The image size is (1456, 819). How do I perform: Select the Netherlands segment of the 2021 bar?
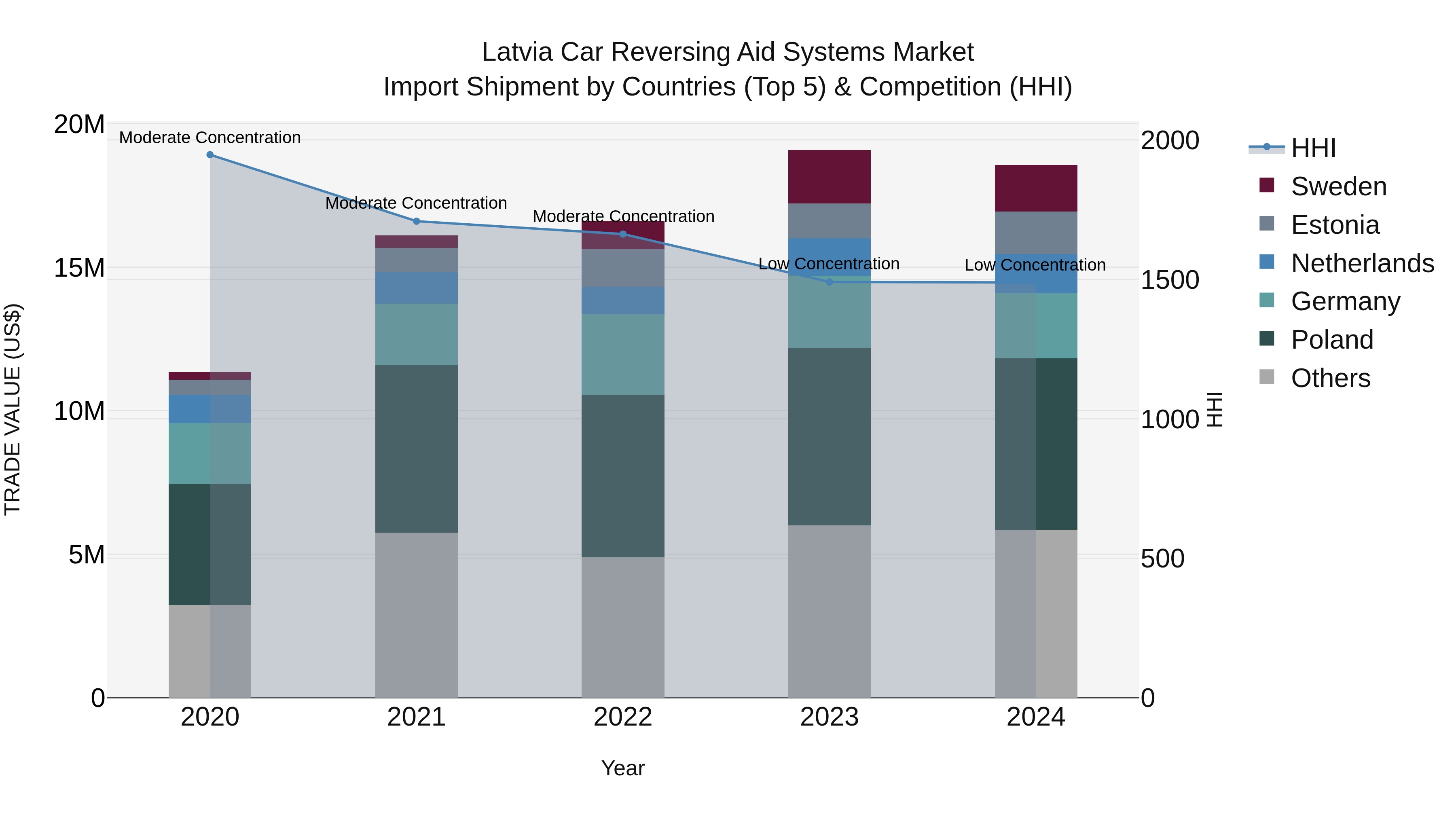point(417,288)
